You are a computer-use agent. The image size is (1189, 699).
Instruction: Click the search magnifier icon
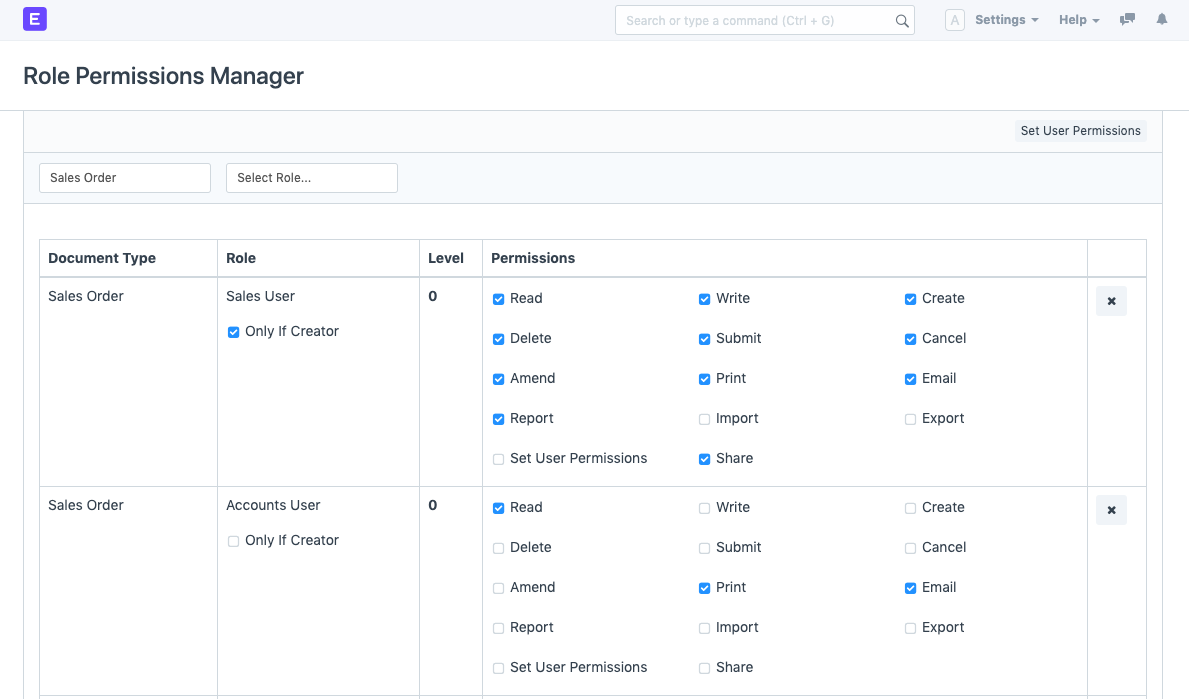[x=901, y=20]
